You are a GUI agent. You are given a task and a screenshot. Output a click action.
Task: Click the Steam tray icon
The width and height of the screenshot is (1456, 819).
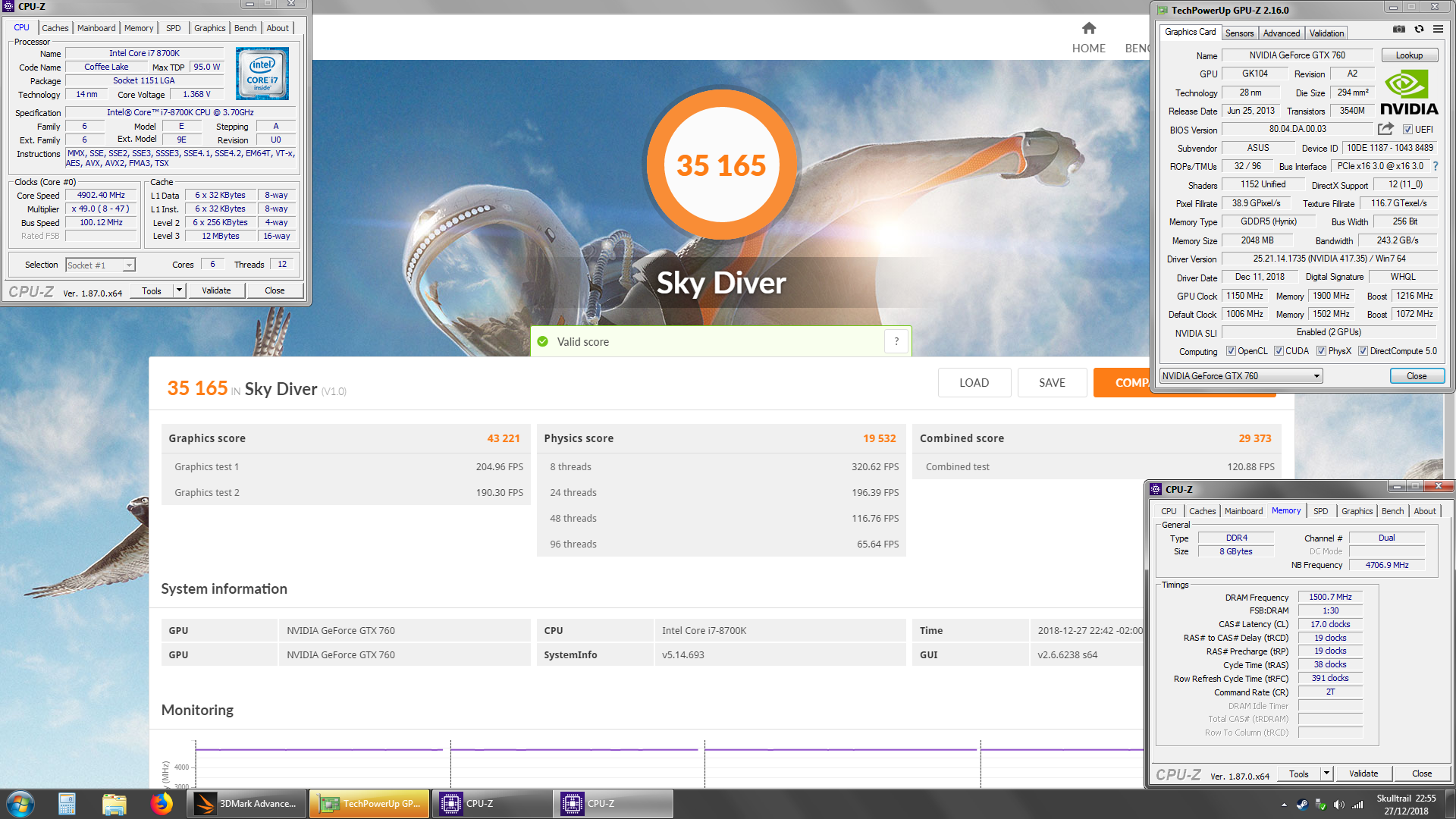1302,805
